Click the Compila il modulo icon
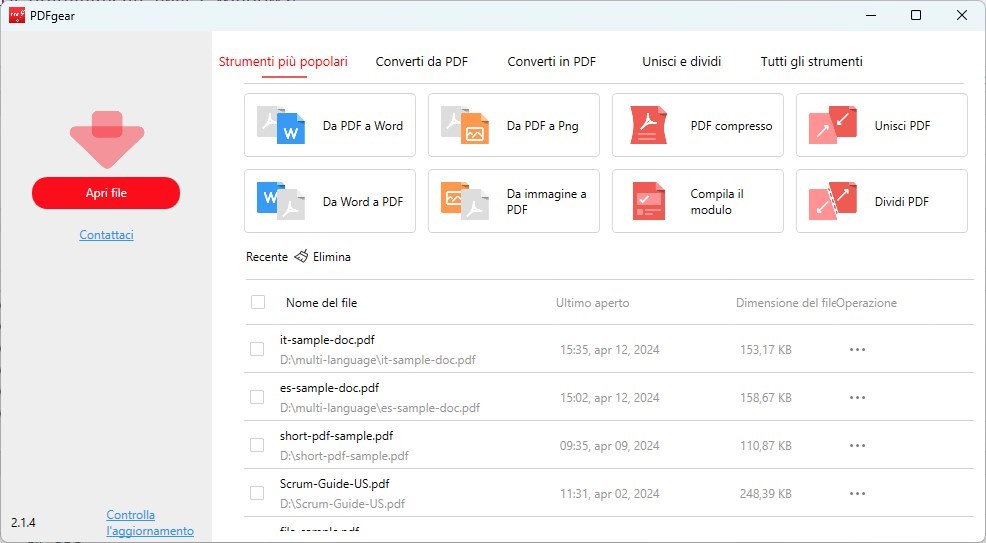The height and width of the screenshot is (543, 986). pos(648,201)
